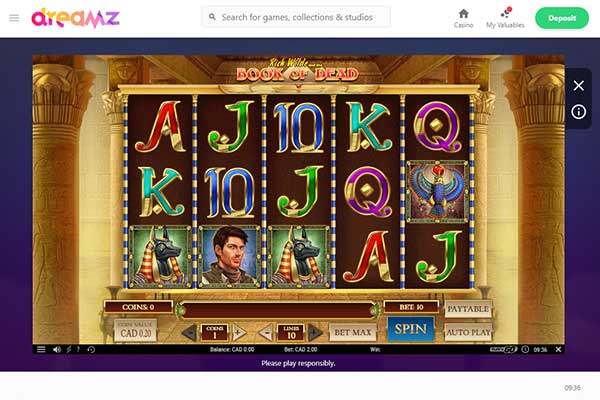Open the Paytable
This screenshot has height=400, width=600.
468,309
